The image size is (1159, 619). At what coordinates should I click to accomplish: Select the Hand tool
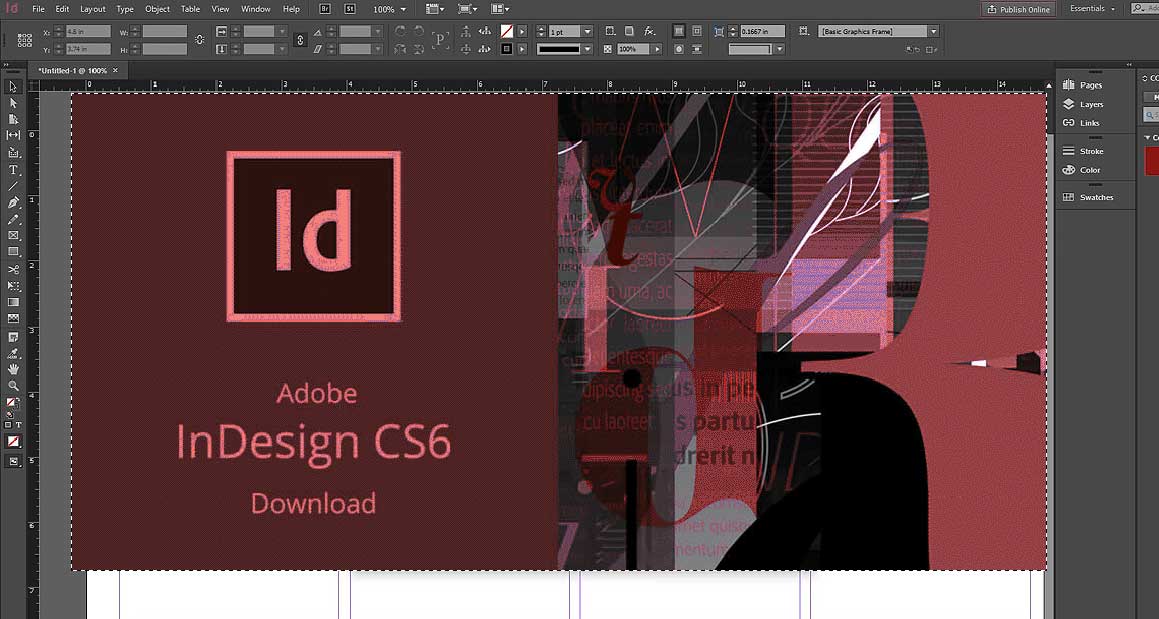click(x=13, y=369)
